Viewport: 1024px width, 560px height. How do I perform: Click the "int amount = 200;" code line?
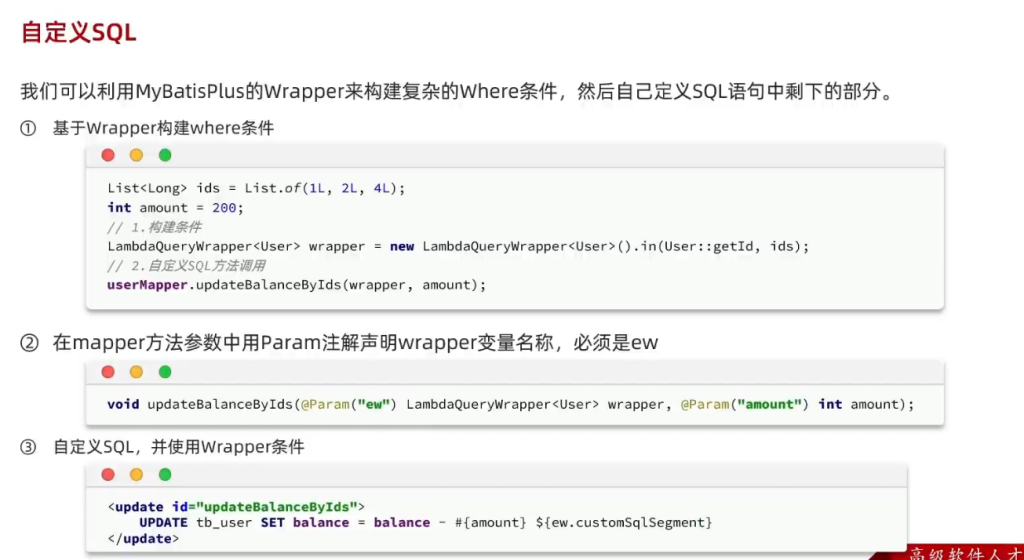coord(175,208)
